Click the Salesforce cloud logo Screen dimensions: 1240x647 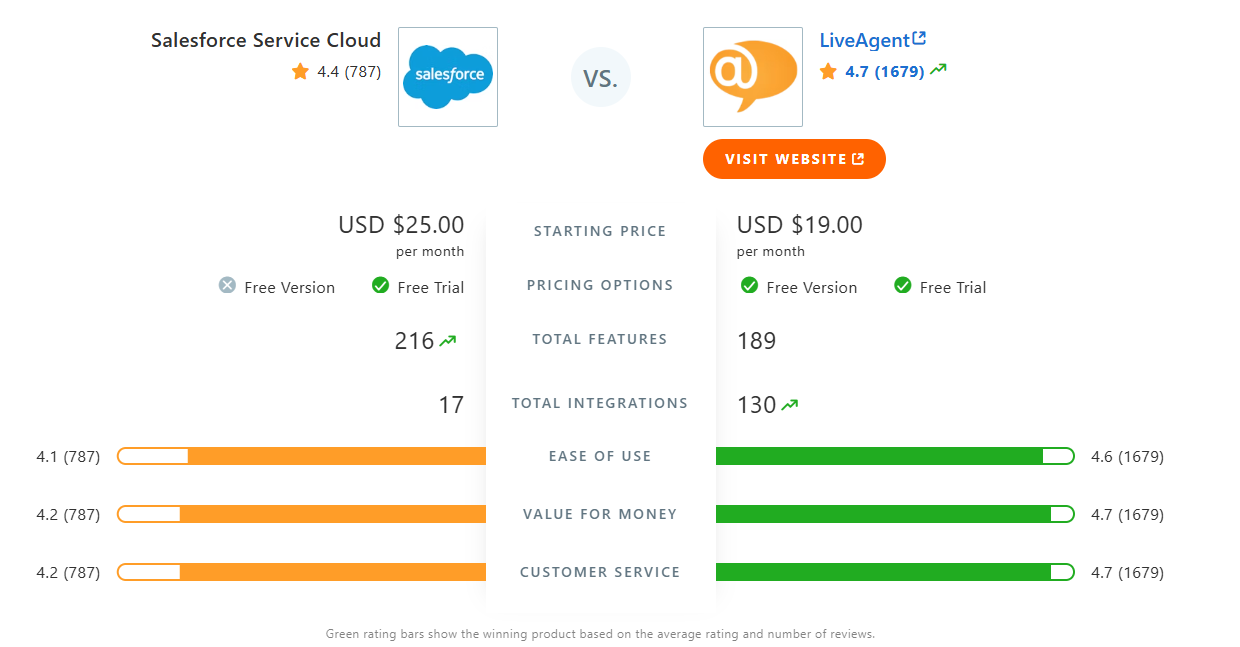click(447, 76)
